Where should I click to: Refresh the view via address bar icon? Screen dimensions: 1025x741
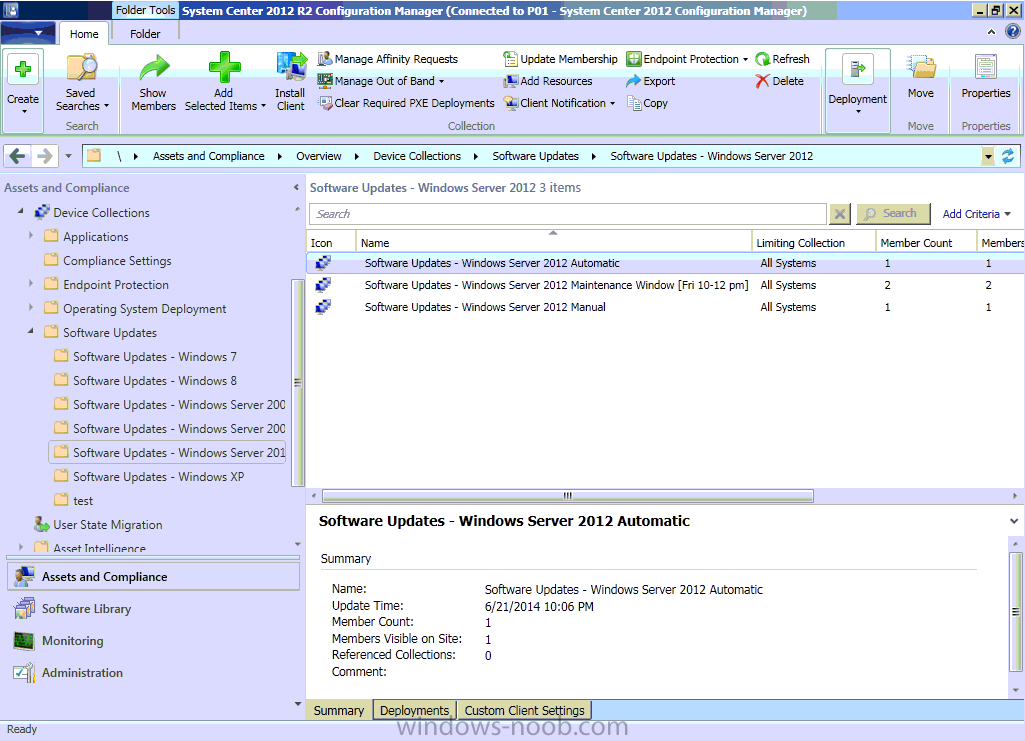pyautogui.click(x=1008, y=156)
